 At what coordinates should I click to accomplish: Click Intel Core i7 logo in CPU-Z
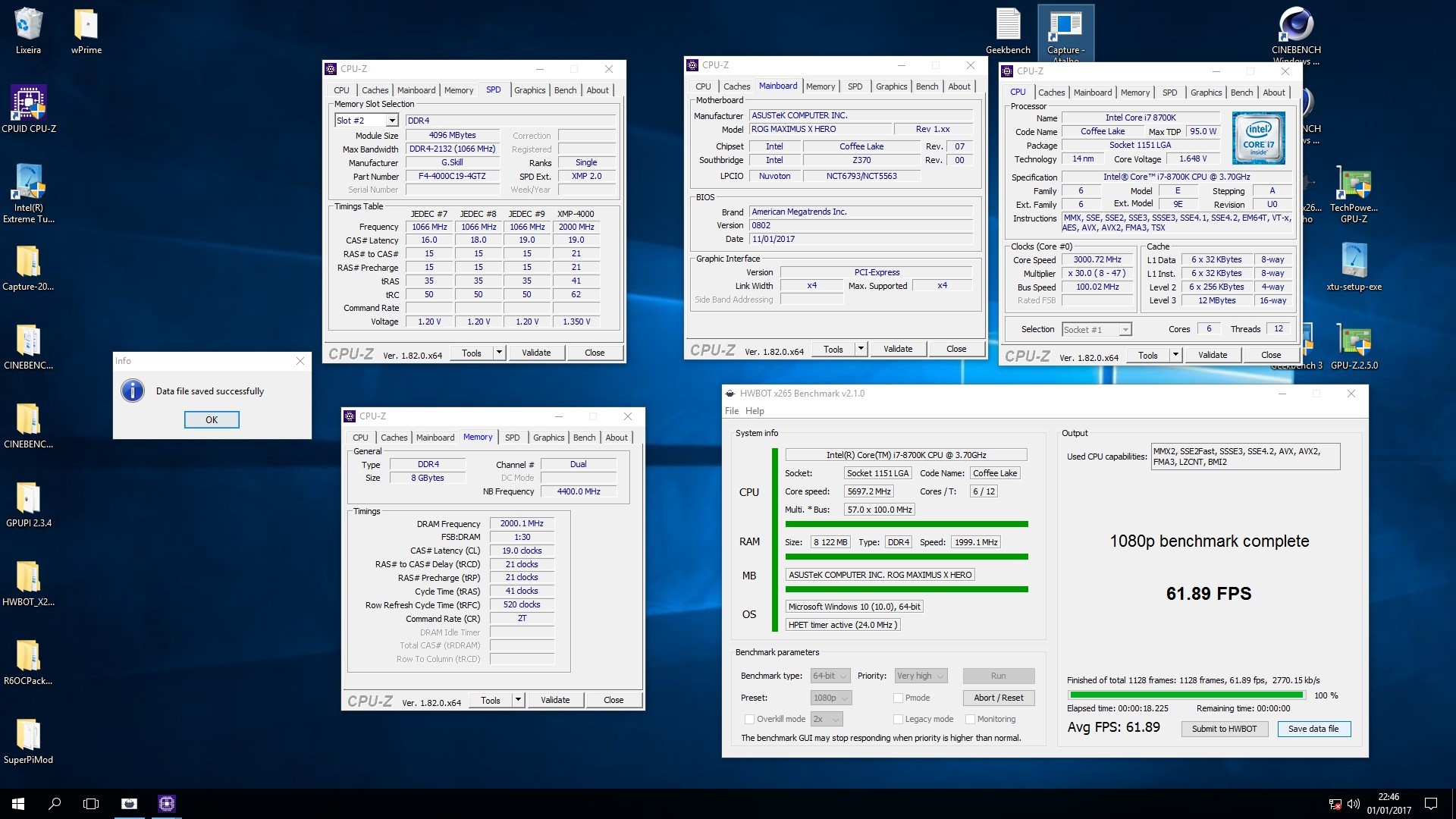1258,138
